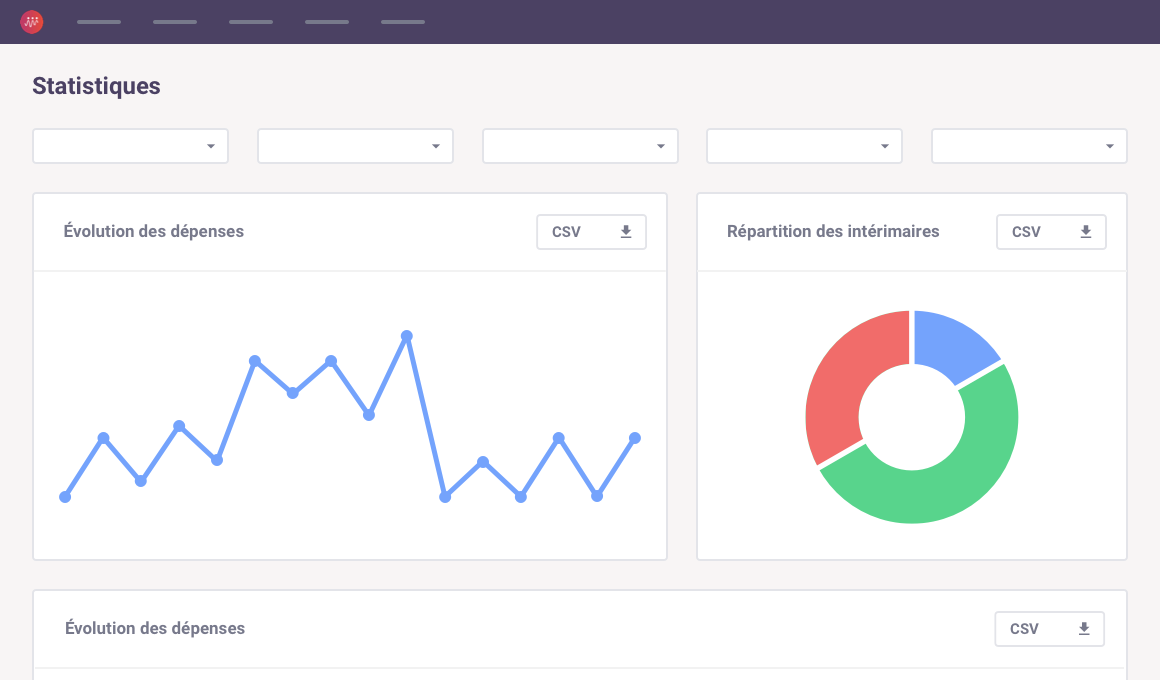Screen dimensions: 1160x680
Task: Click the lower Évolution des dépenses panel title
Action: coord(155,628)
